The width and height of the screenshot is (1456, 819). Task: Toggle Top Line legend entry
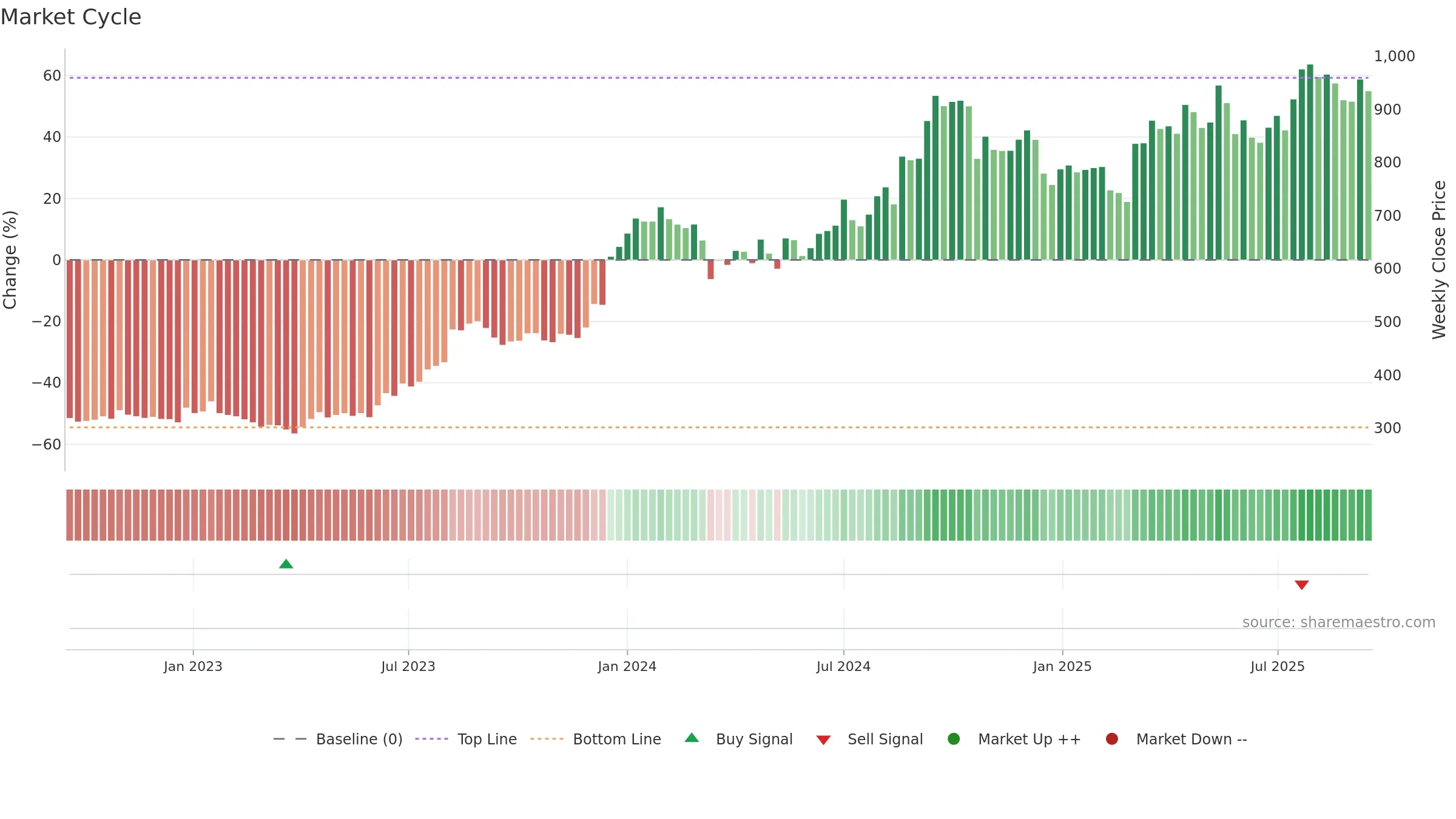(466, 739)
